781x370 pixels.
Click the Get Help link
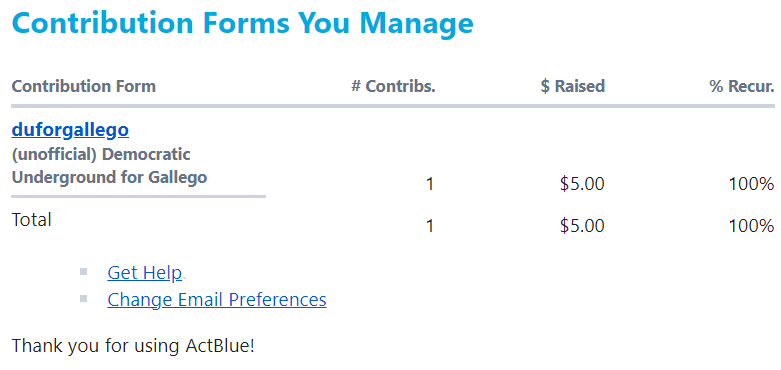tap(144, 273)
